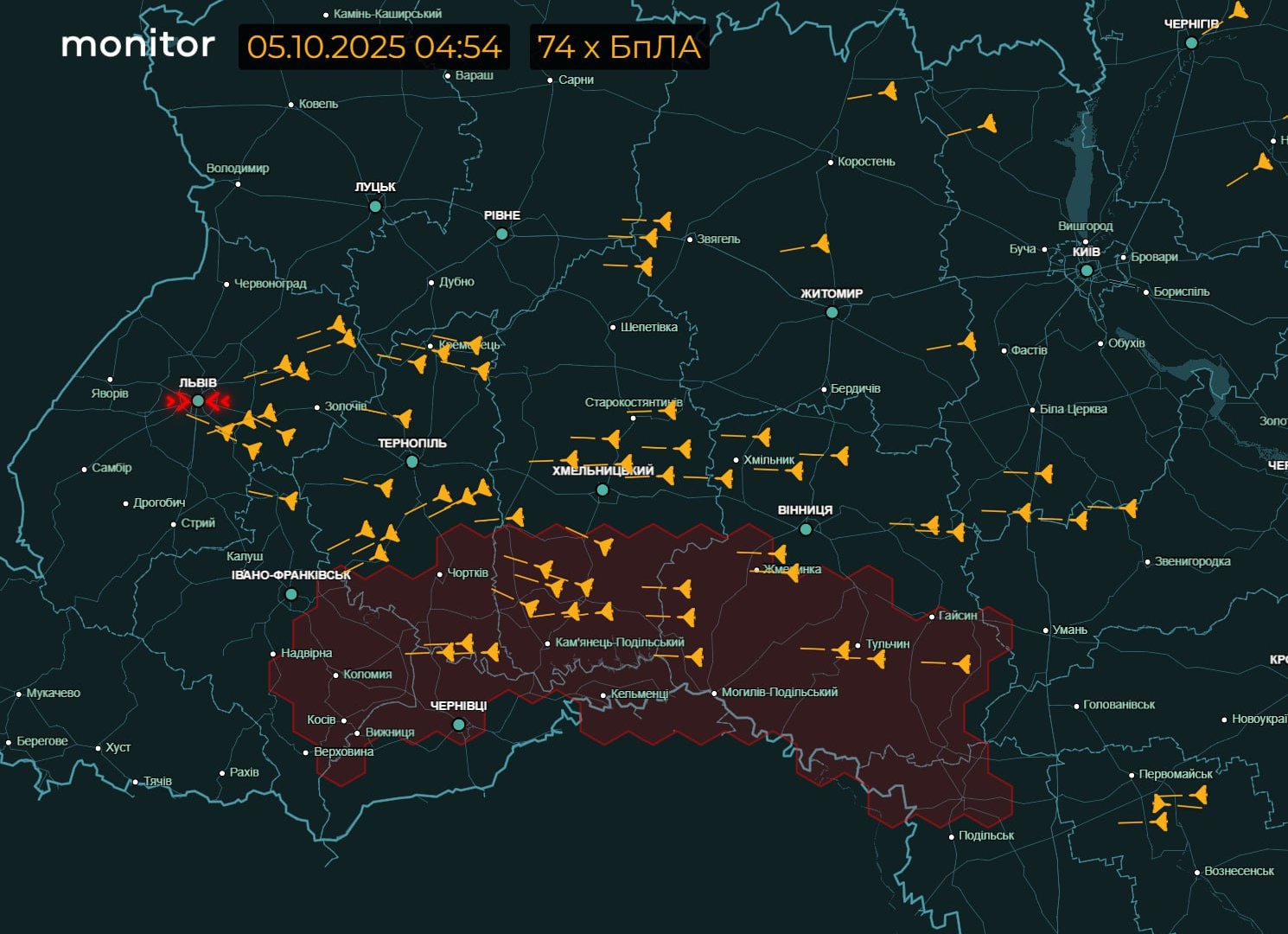The image size is (1288, 934).
Task: Select the Чернівці city marker dot
Action: 459,725
